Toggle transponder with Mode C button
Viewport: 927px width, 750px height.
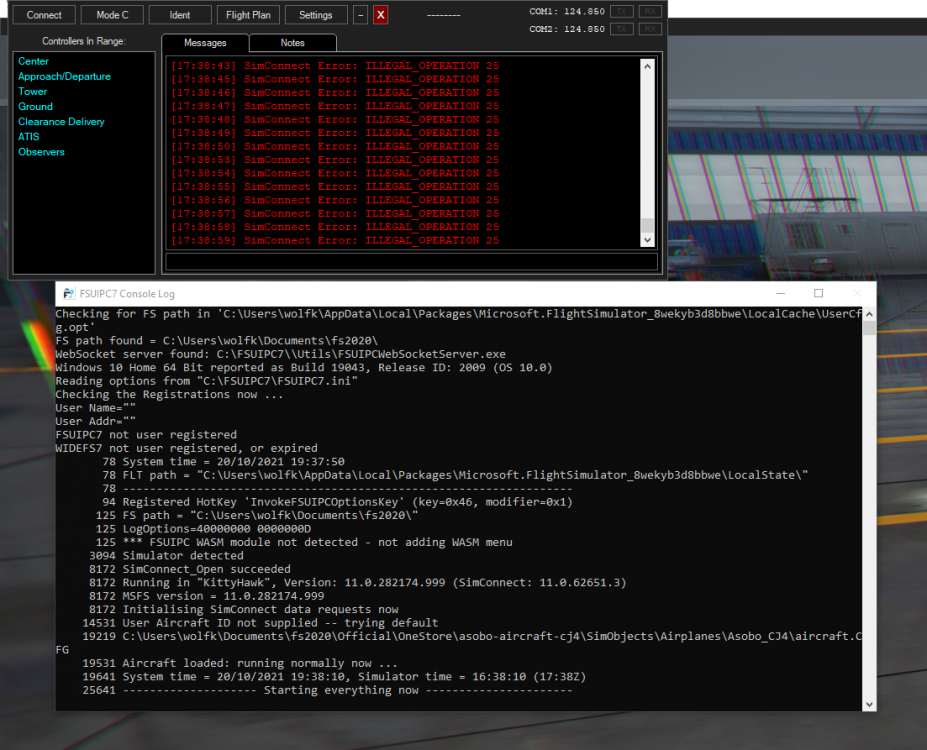pyautogui.click(x=112, y=15)
